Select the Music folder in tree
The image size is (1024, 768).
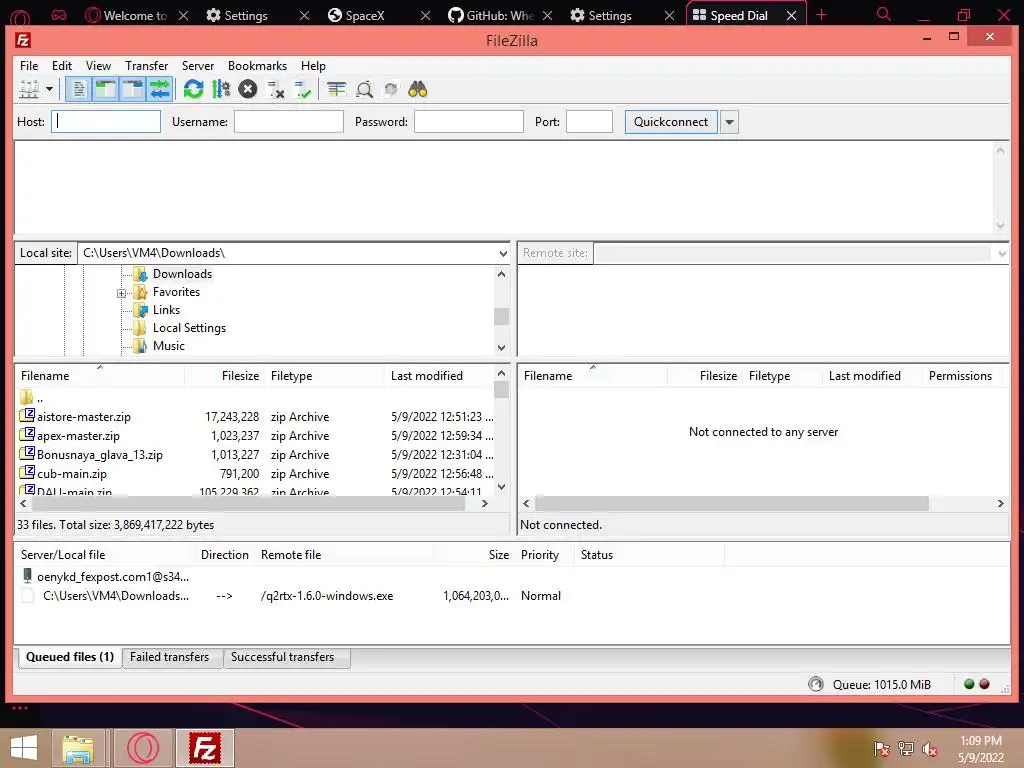pos(168,345)
